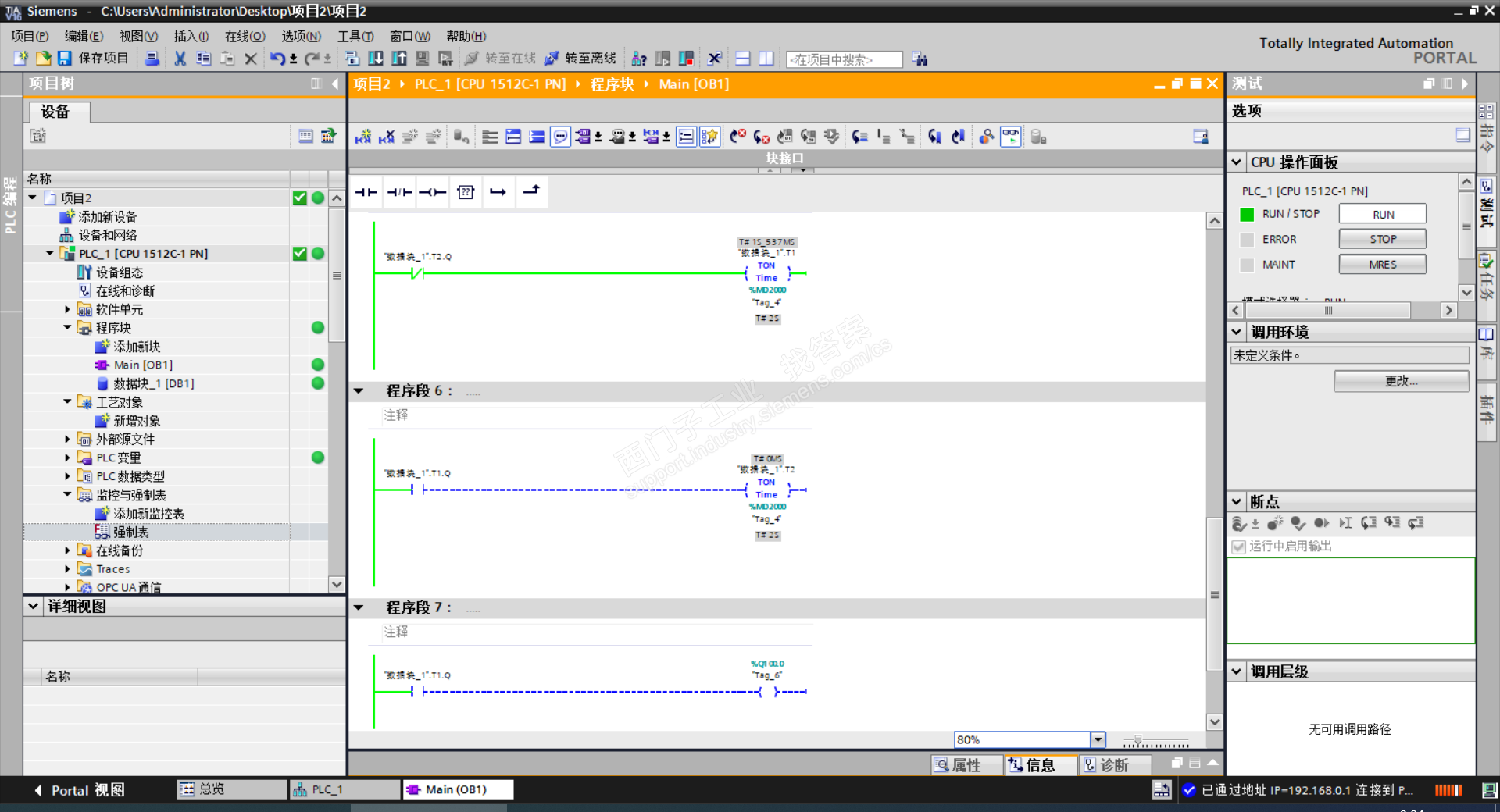The width and height of the screenshot is (1500, 812).
Task: Click the open all networks icon
Action: coord(513,137)
